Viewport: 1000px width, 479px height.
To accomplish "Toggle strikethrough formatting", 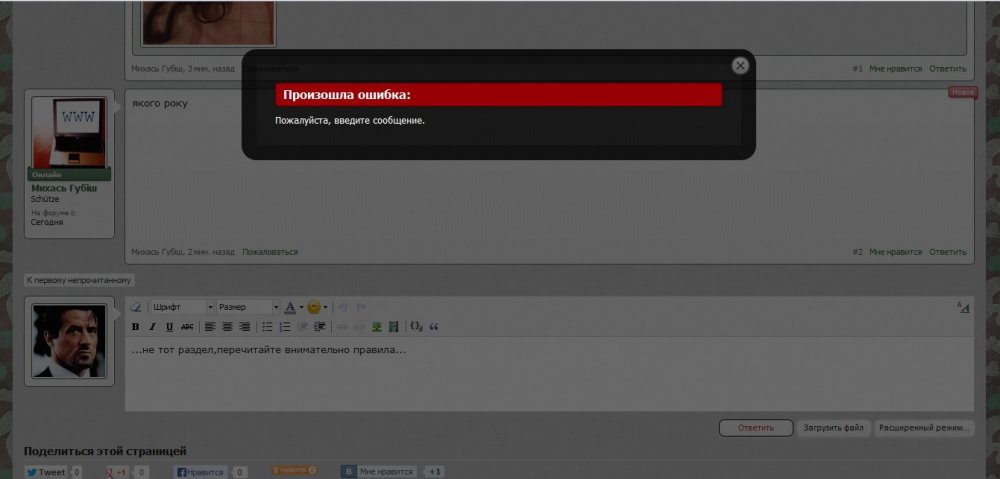I will coord(187,327).
